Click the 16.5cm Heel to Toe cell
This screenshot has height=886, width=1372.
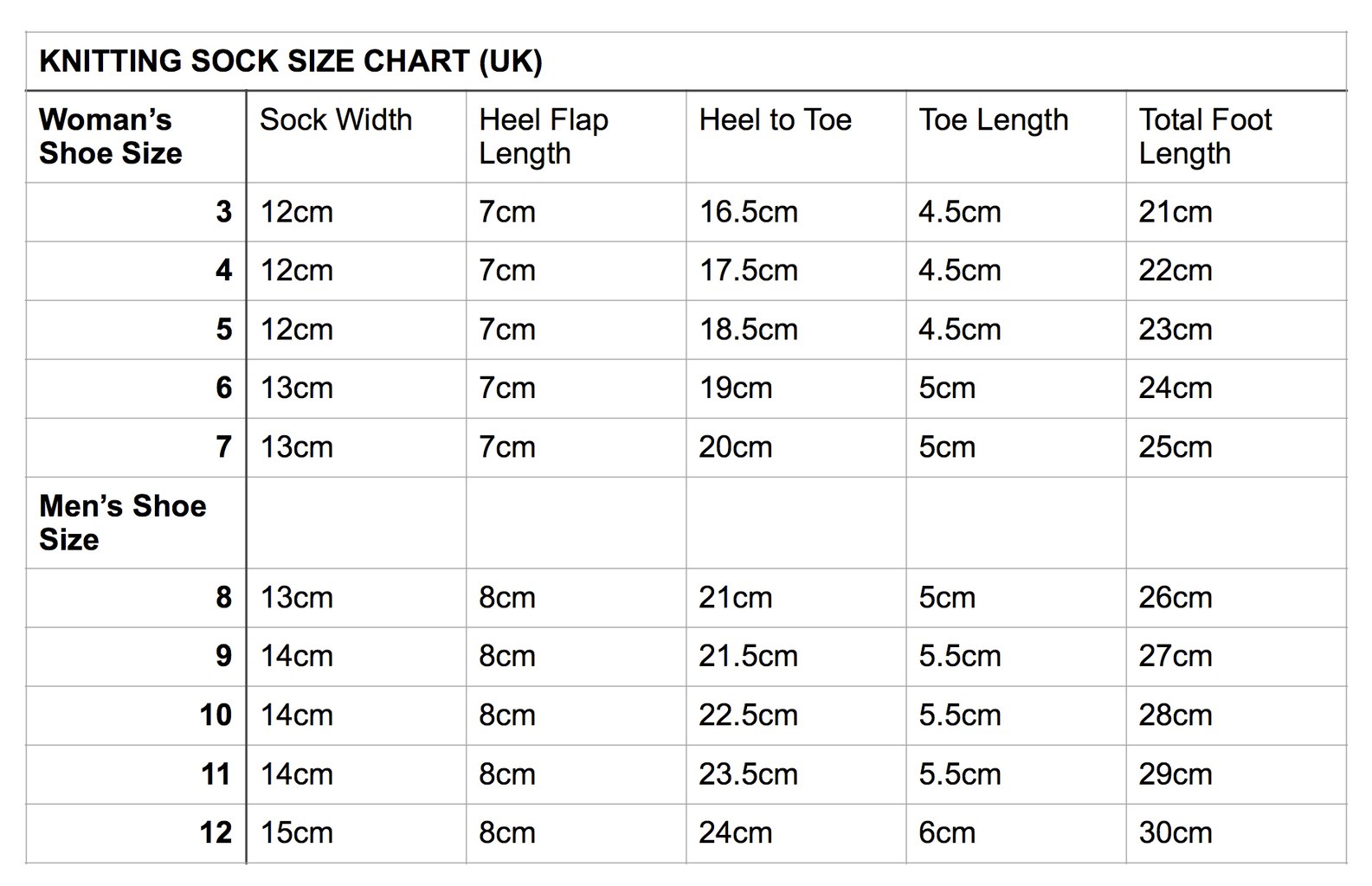748,212
